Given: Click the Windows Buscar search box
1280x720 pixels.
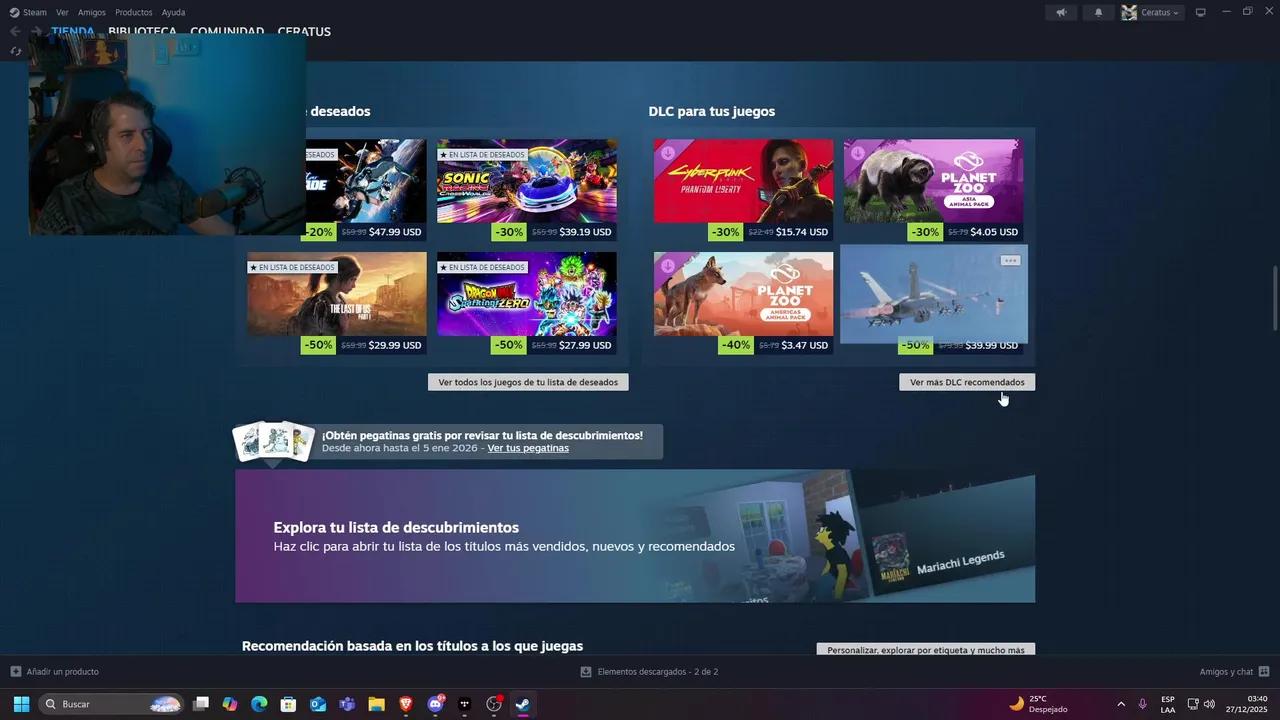Looking at the screenshot, I should tap(112, 704).
